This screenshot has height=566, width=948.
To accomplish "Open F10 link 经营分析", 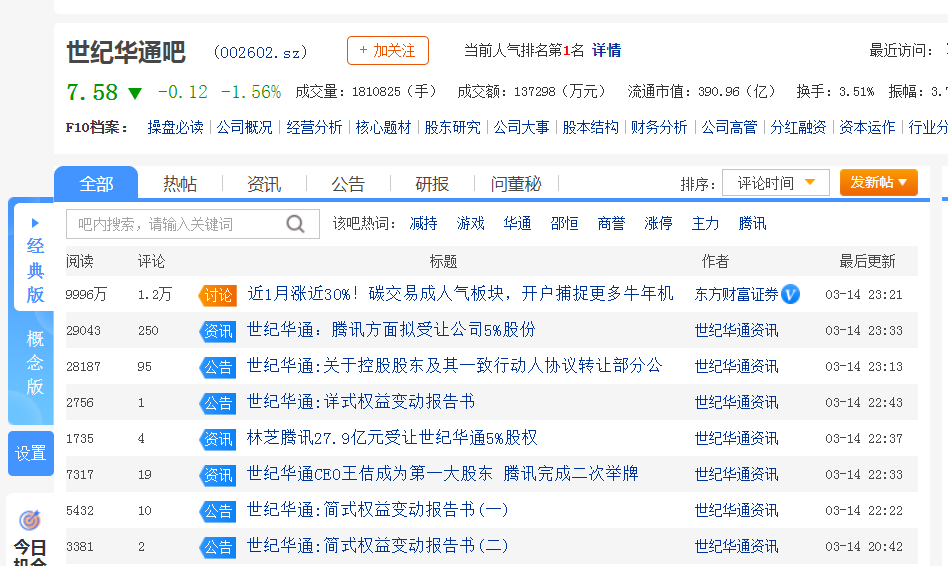I will [x=314, y=128].
